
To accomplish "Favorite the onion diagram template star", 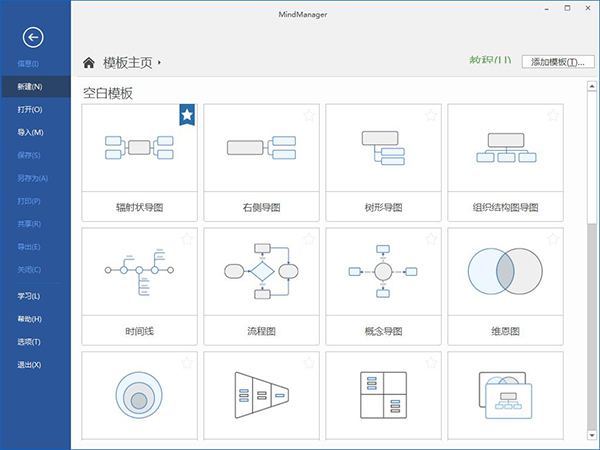I will click(187, 363).
